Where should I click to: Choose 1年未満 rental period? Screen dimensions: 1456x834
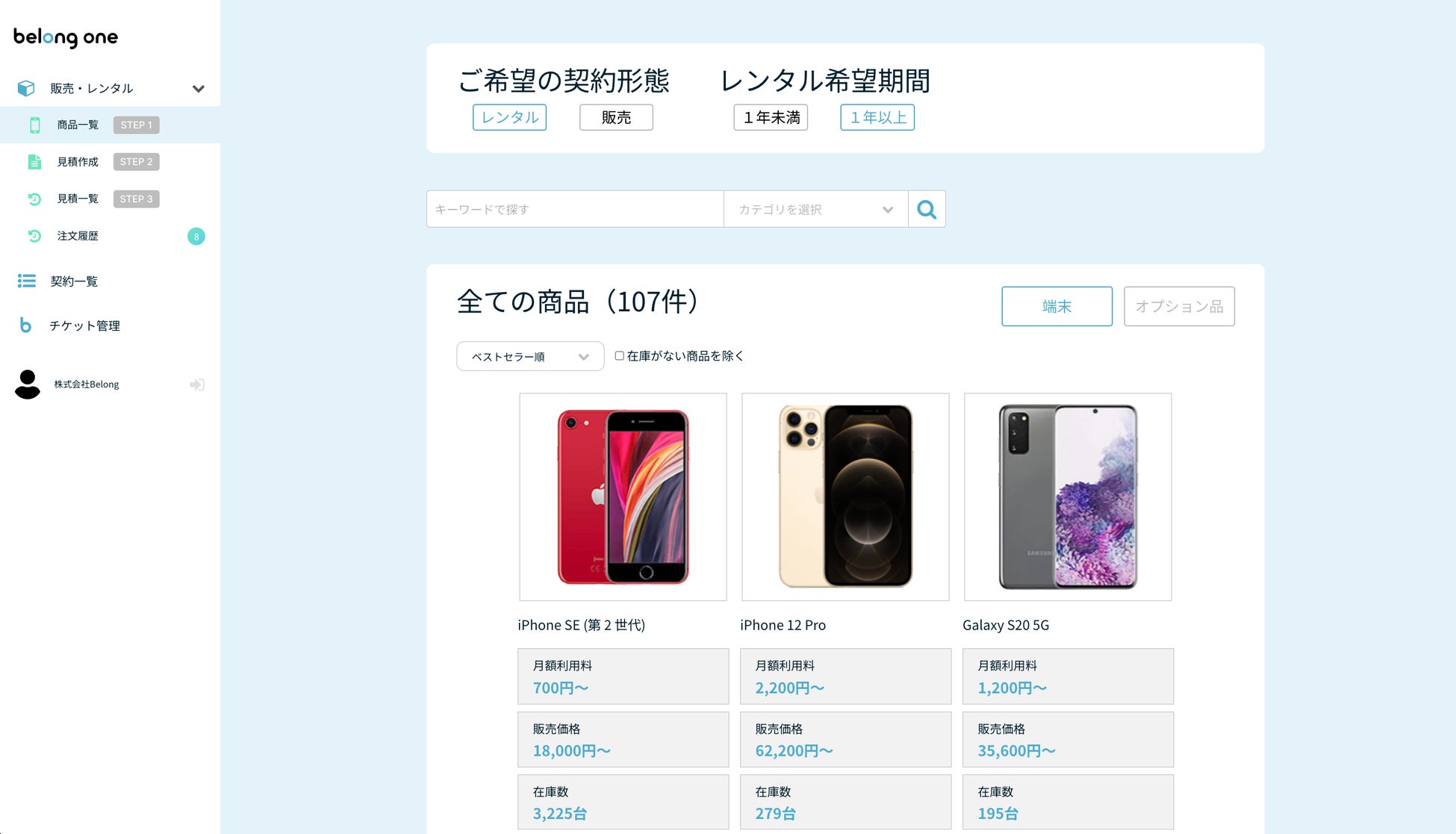coord(771,117)
